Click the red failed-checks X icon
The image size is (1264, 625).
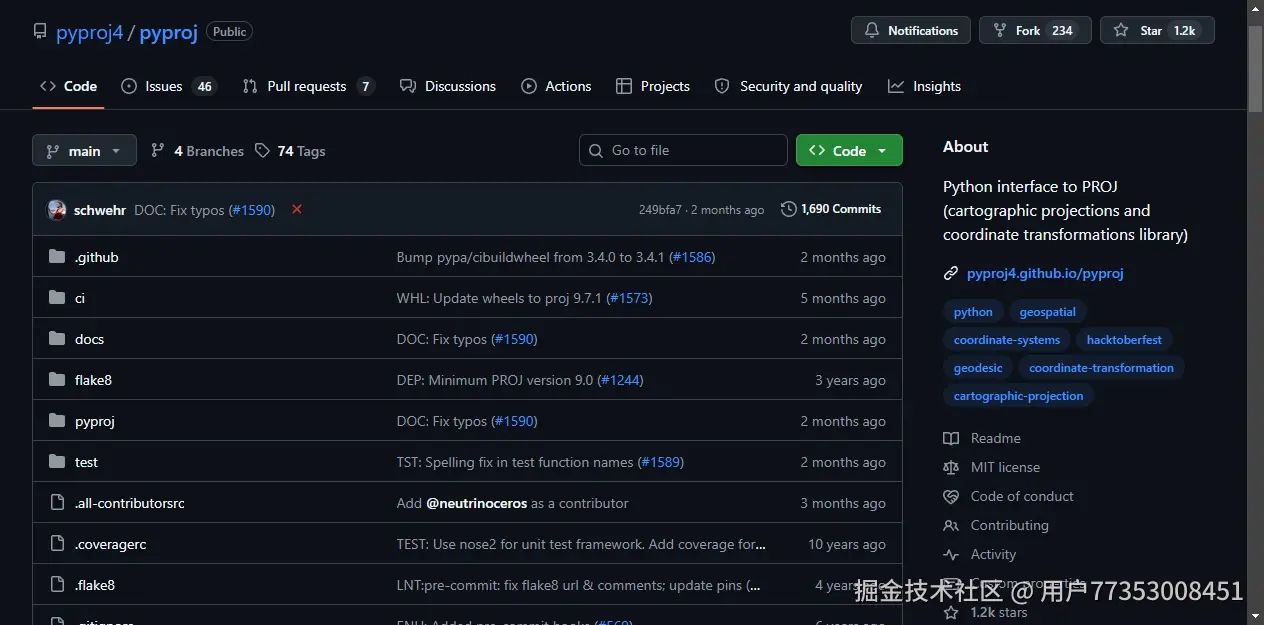297,209
